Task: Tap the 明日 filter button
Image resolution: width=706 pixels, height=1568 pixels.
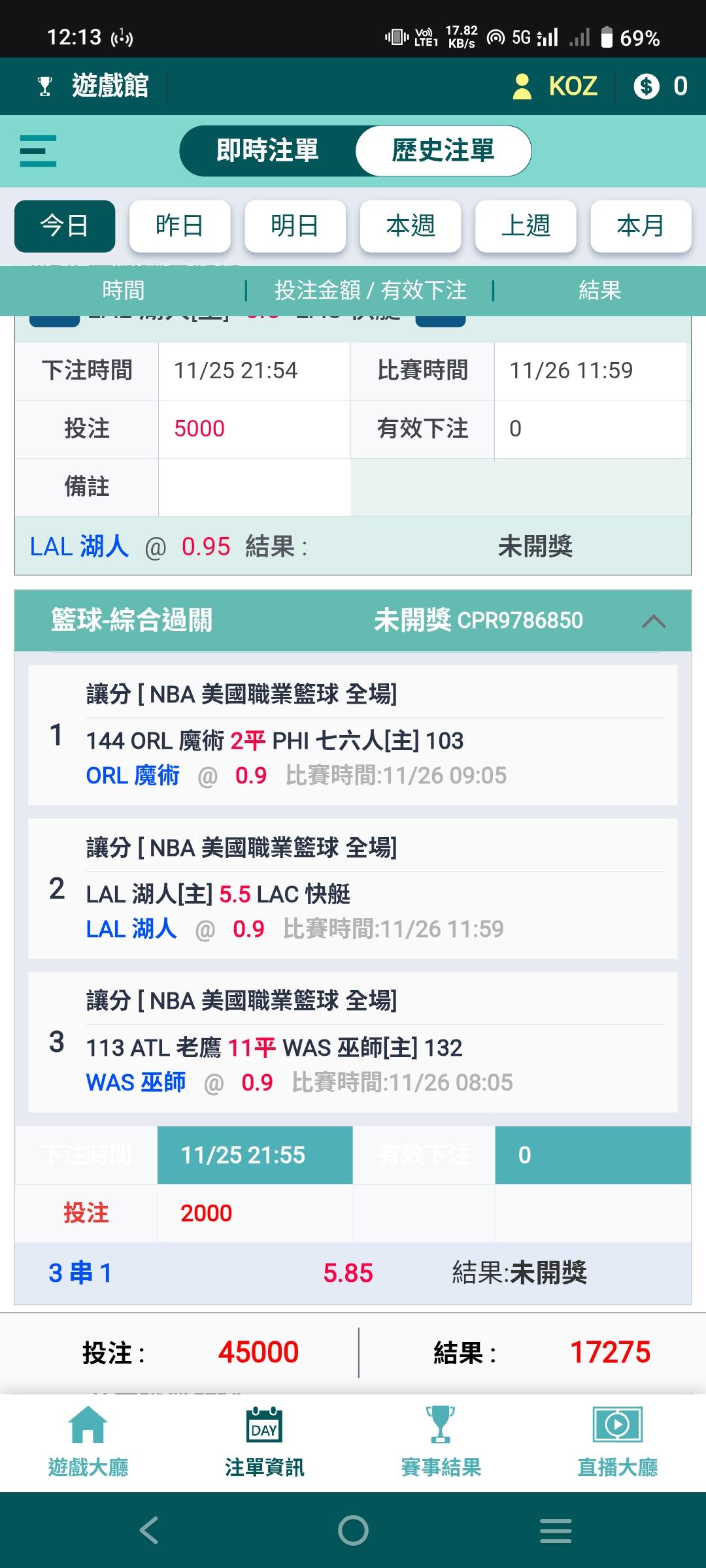Action: tap(295, 226)
